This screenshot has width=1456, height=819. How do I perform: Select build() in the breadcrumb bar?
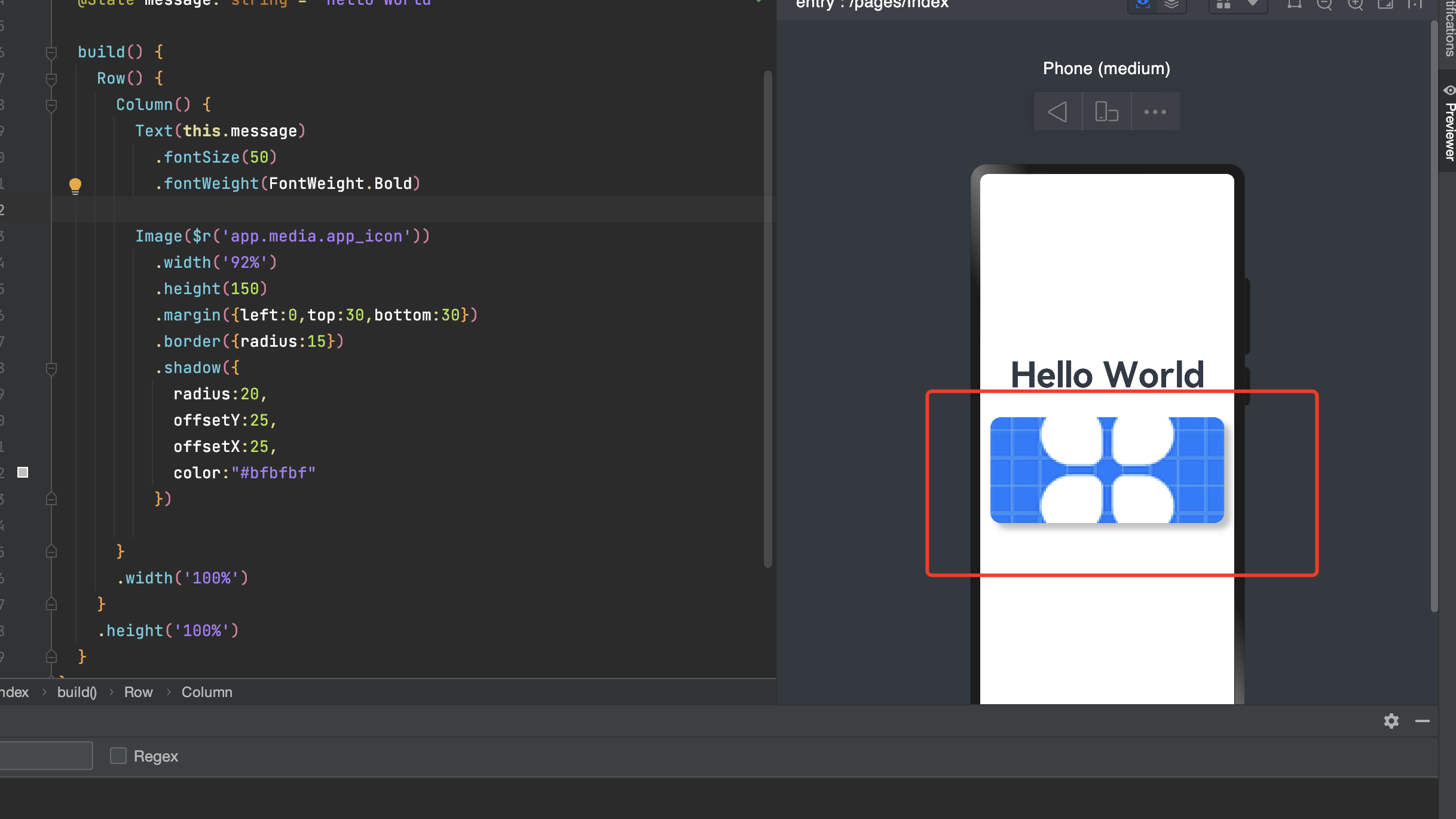click(77, 692)
